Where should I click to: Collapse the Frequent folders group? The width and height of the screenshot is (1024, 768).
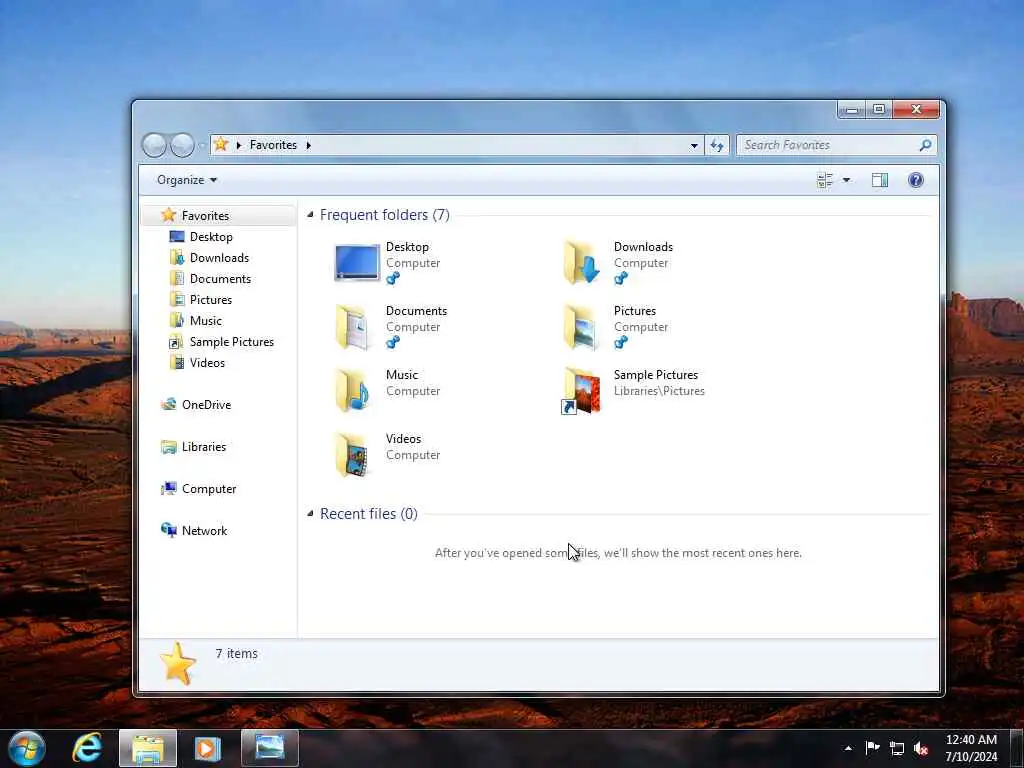point(310,214)
